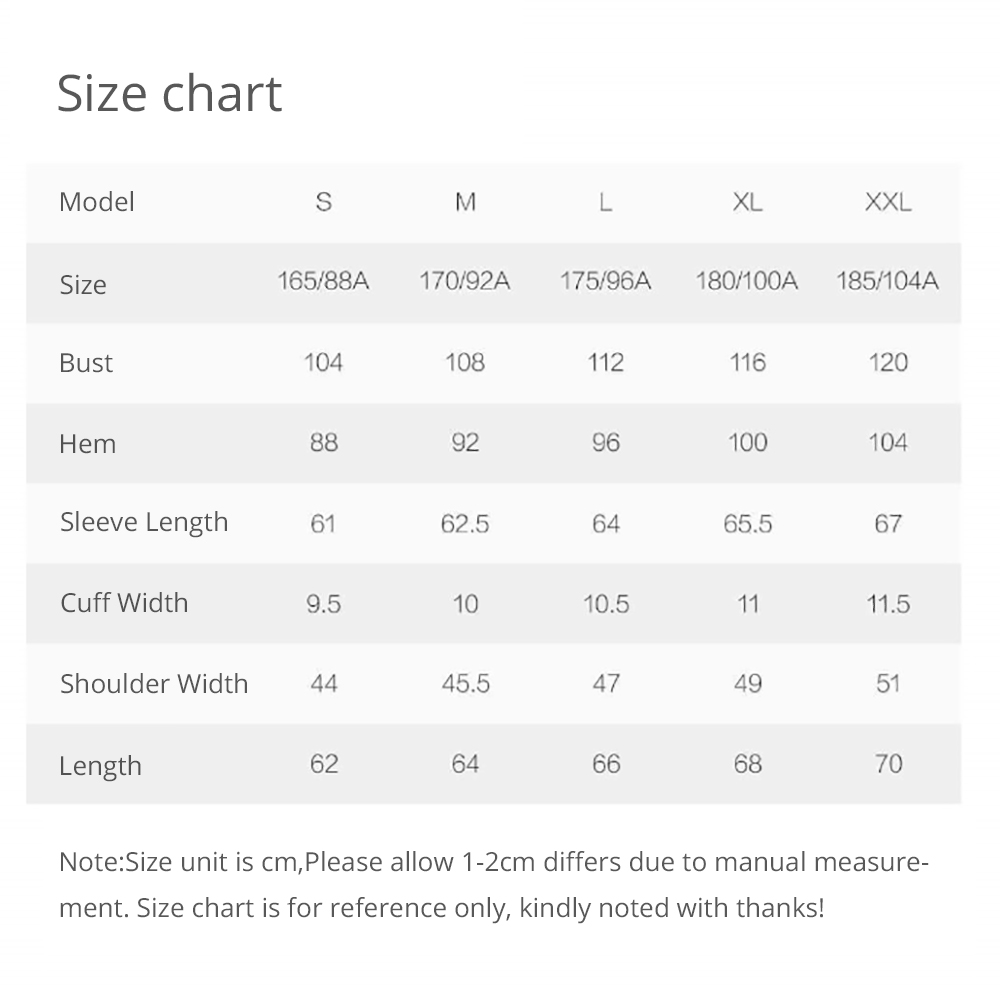The height and width of the screenshot is (991, 1000).
Task: Select the L column header
Action: pos(605,202)
